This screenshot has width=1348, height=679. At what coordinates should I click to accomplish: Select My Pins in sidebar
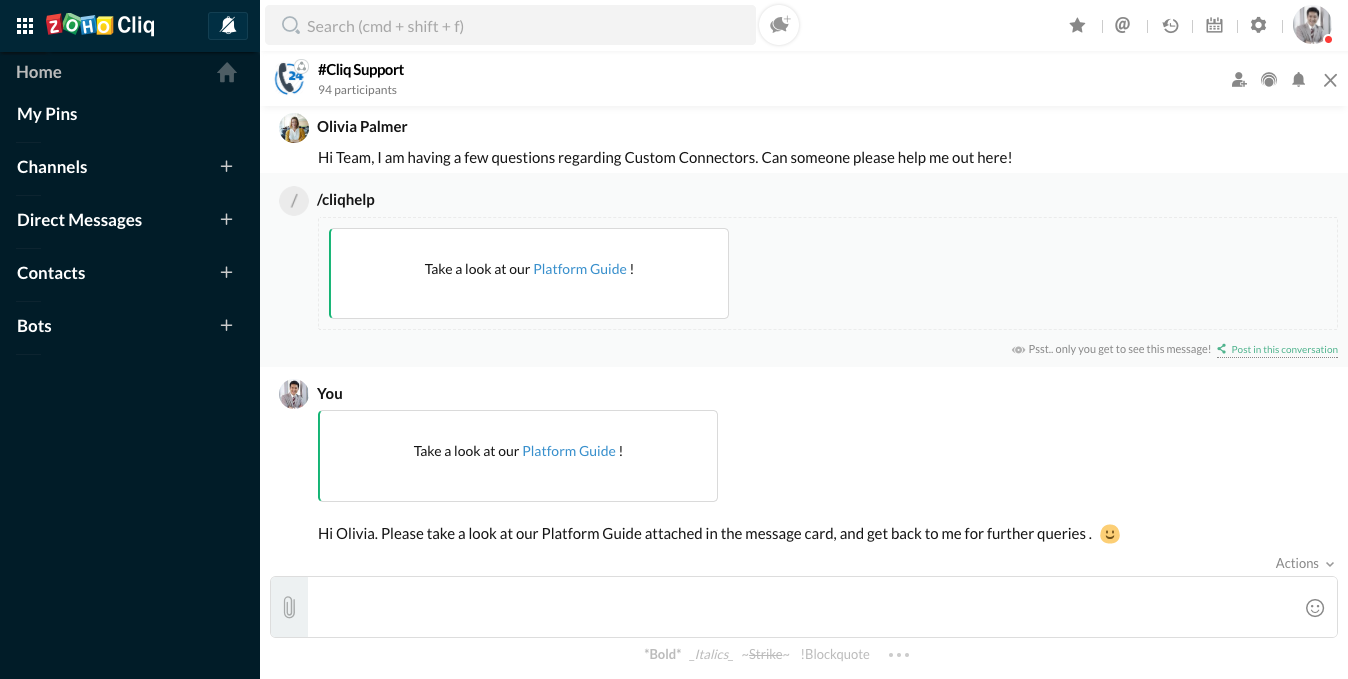coord(47,114)
